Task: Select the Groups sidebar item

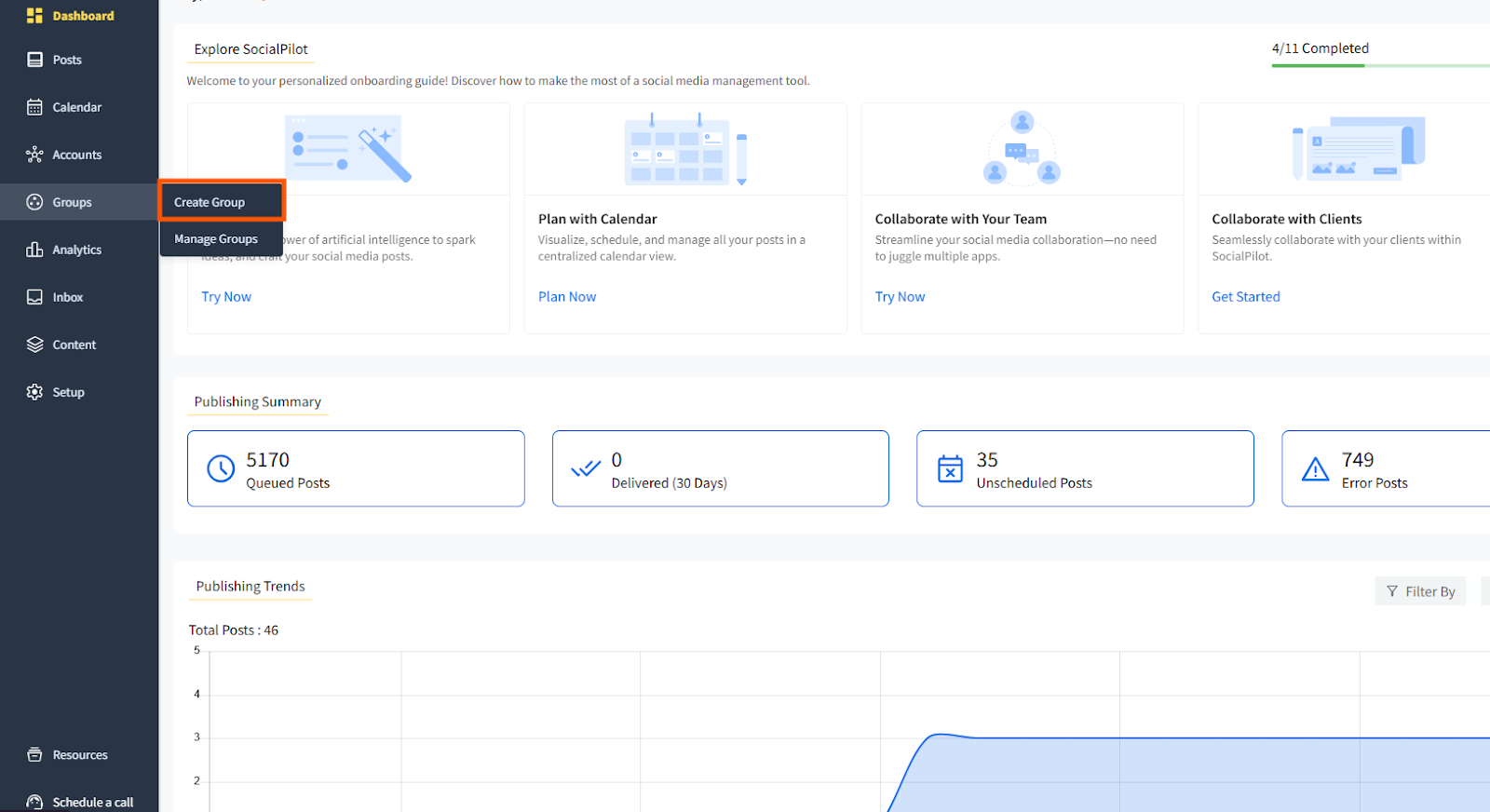Action: 79,202
